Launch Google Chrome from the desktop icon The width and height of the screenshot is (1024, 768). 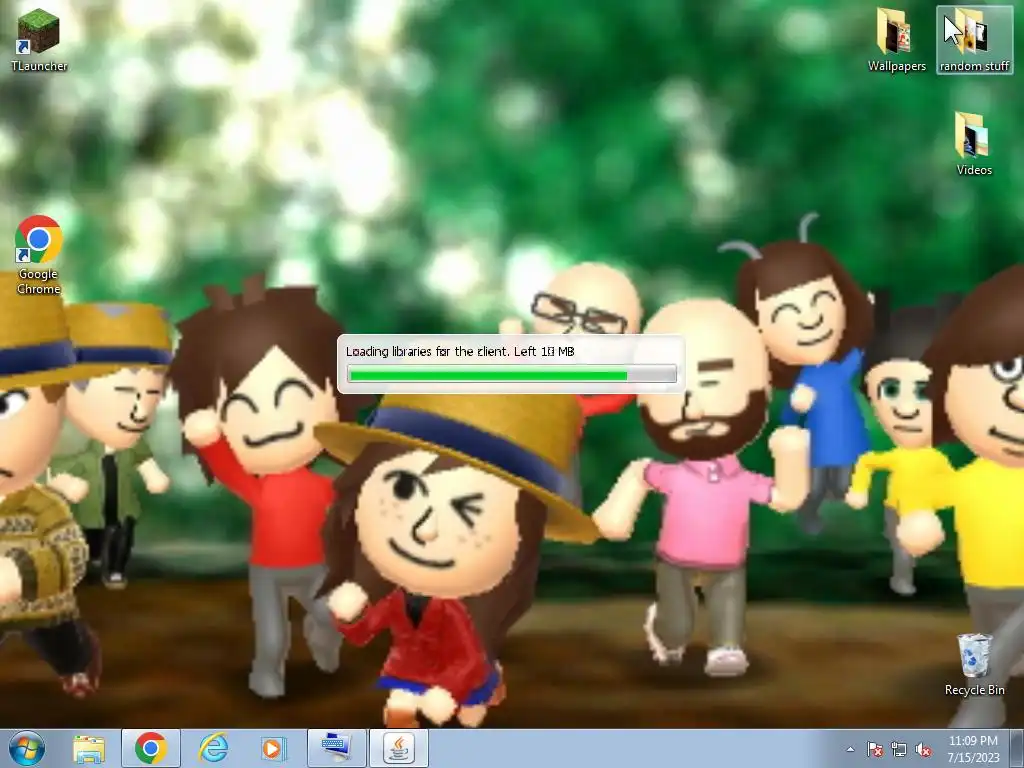(x=39, y=255)
